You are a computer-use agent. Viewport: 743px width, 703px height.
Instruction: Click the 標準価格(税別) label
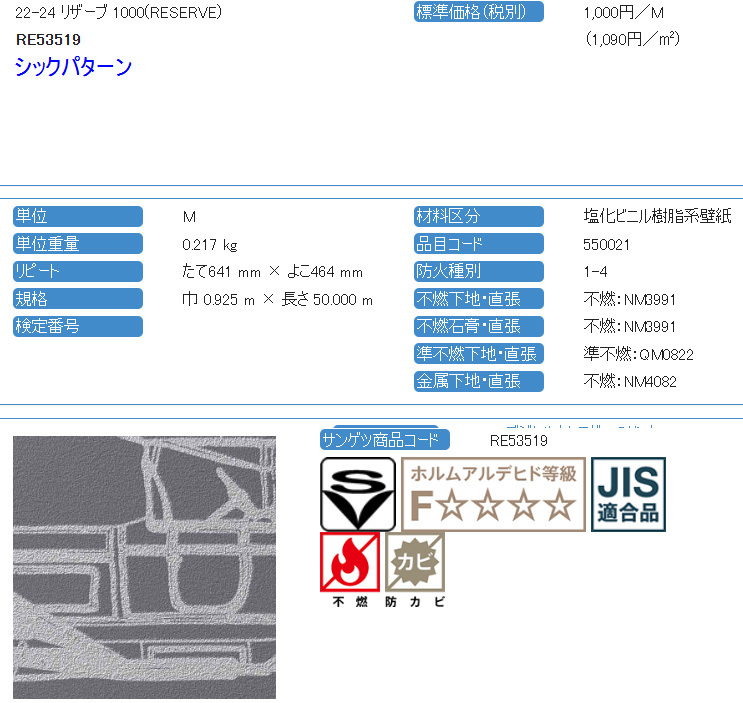[479, 12]
